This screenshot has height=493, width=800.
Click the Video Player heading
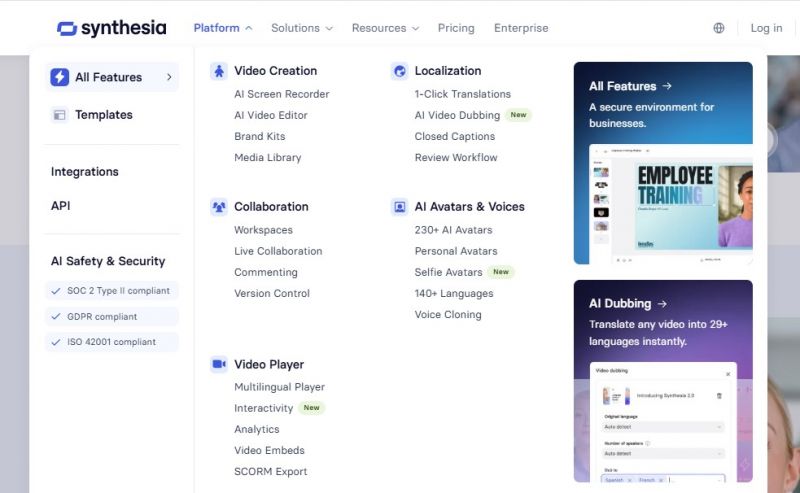pos(269,364)
